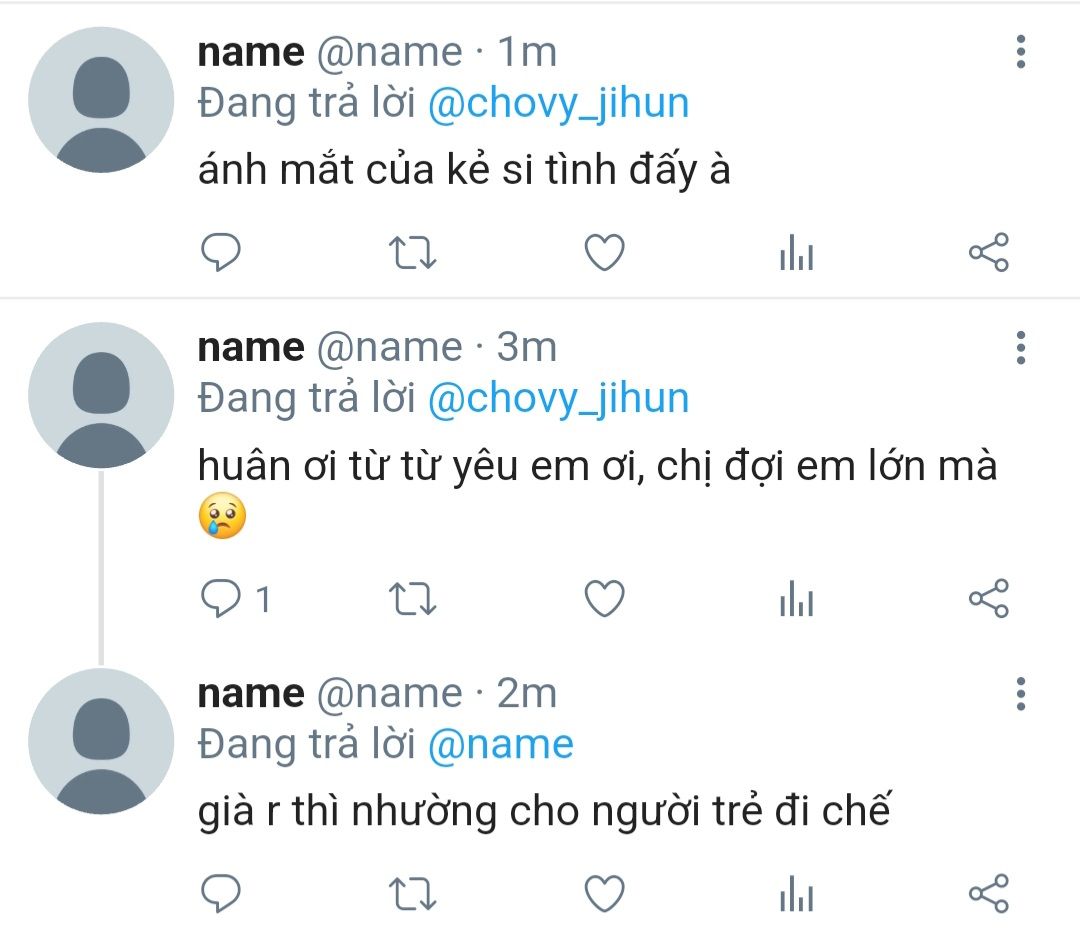Open more options for the 1m tweet
Image resolution: width=1080 pixels, height=936 pixels.
tap(1021, 52)
